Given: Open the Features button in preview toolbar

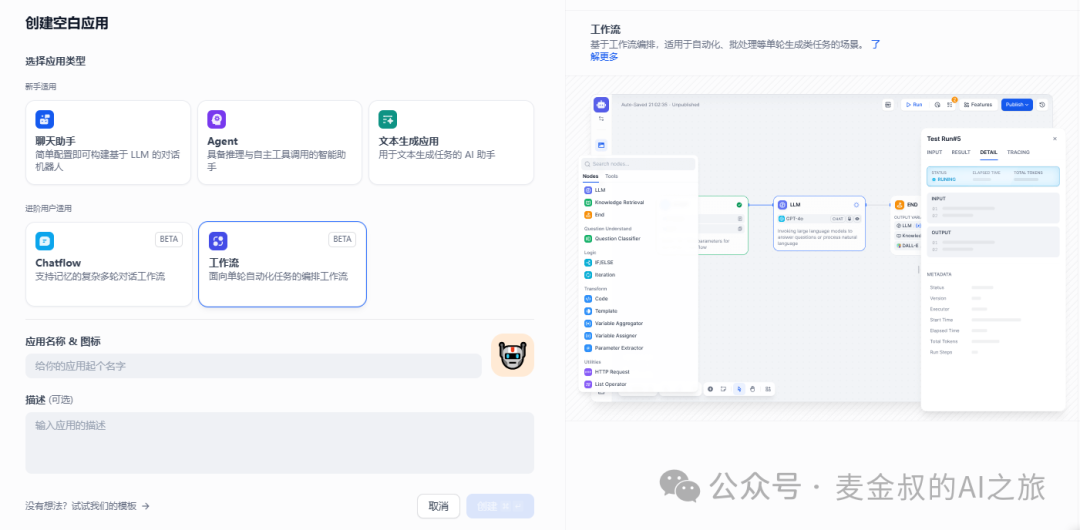Looking at the screenshot, I should point(978,105).
